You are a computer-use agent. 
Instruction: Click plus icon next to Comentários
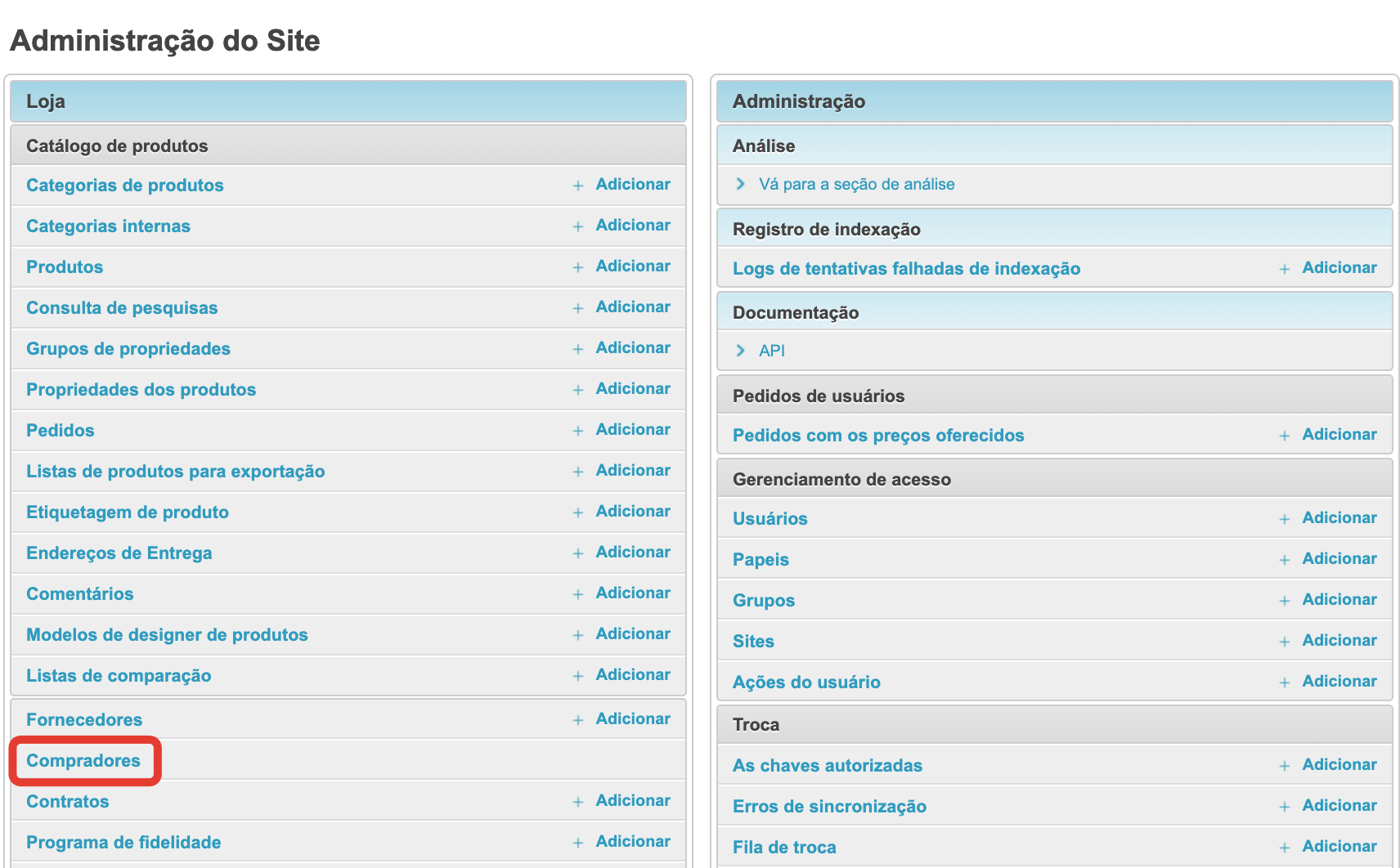tap(577, 594)
